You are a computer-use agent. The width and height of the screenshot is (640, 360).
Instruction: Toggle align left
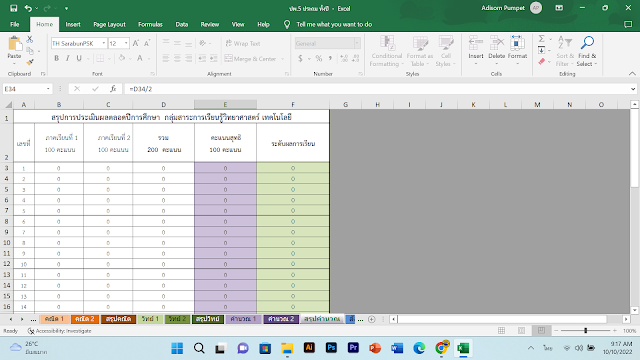click(x=166, y=59)
